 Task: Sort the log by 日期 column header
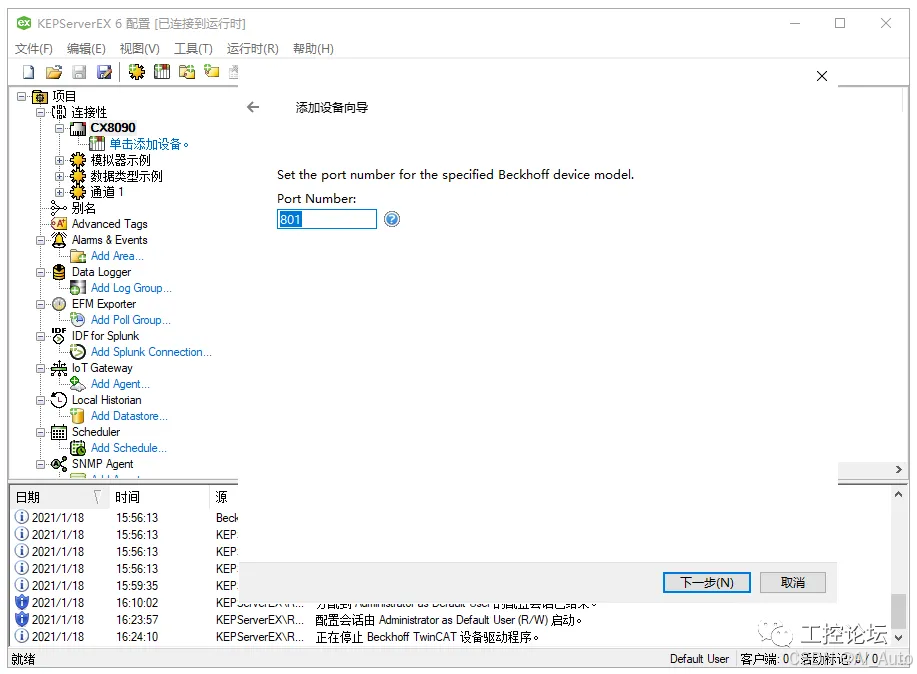[58, 497]
